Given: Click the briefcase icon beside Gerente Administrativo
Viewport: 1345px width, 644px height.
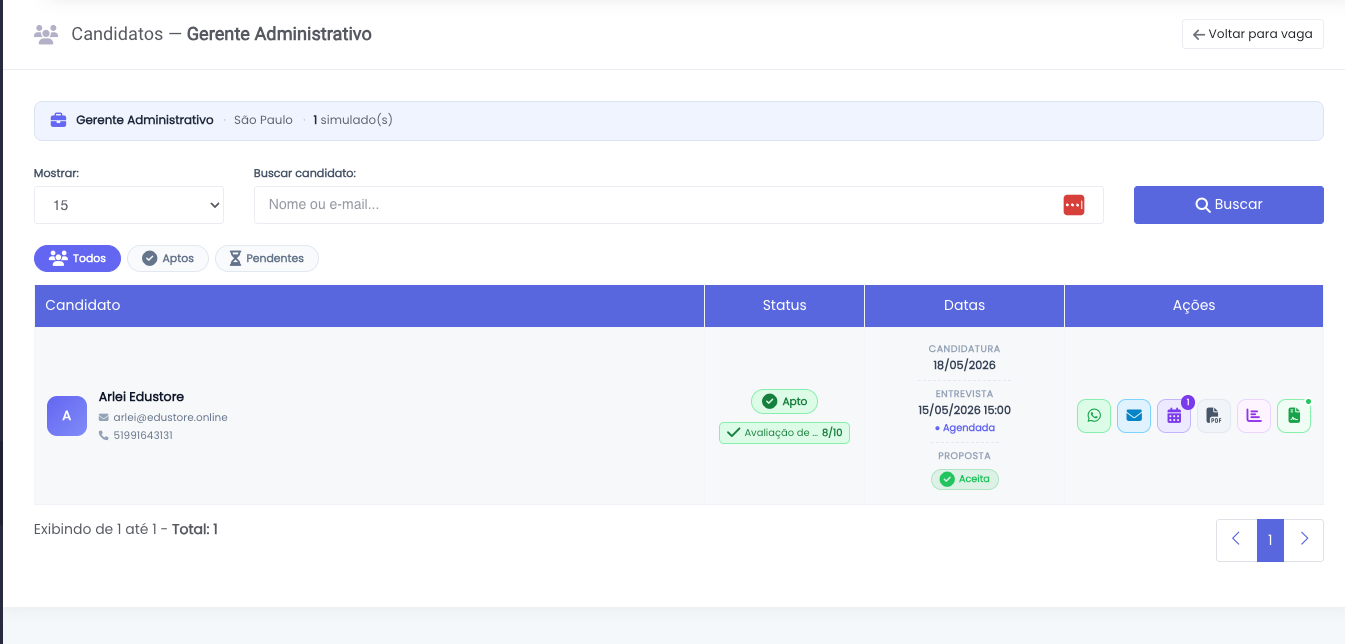Looking at the screenshot, I should [58, 120].
